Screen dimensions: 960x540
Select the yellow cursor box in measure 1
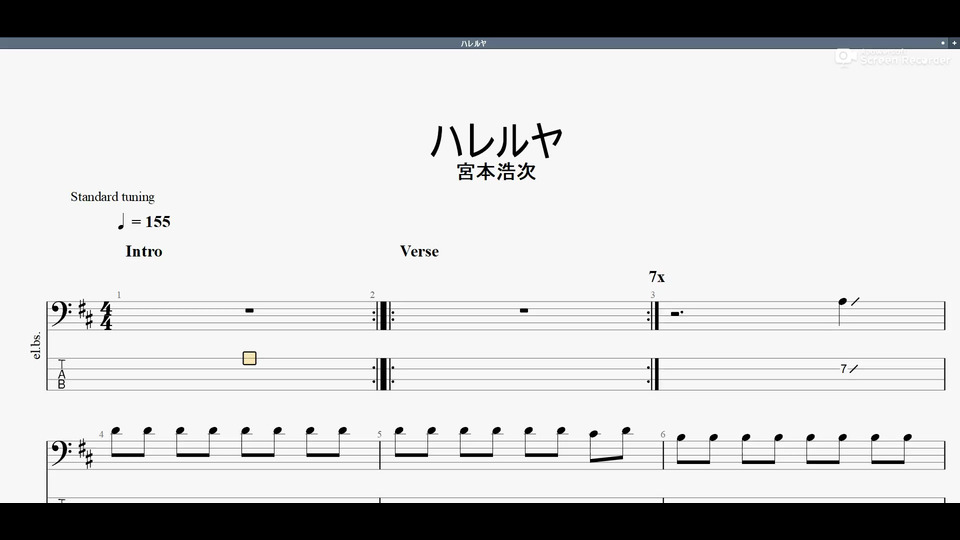249,358
